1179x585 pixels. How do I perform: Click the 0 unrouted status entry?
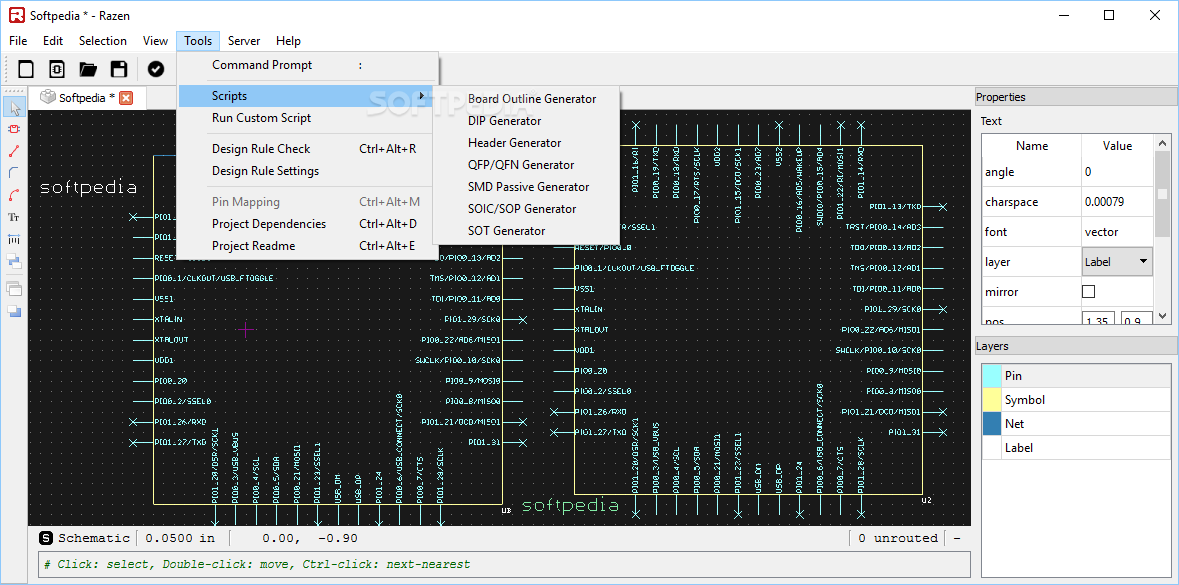pyautogui.click(x=898, y=538)
